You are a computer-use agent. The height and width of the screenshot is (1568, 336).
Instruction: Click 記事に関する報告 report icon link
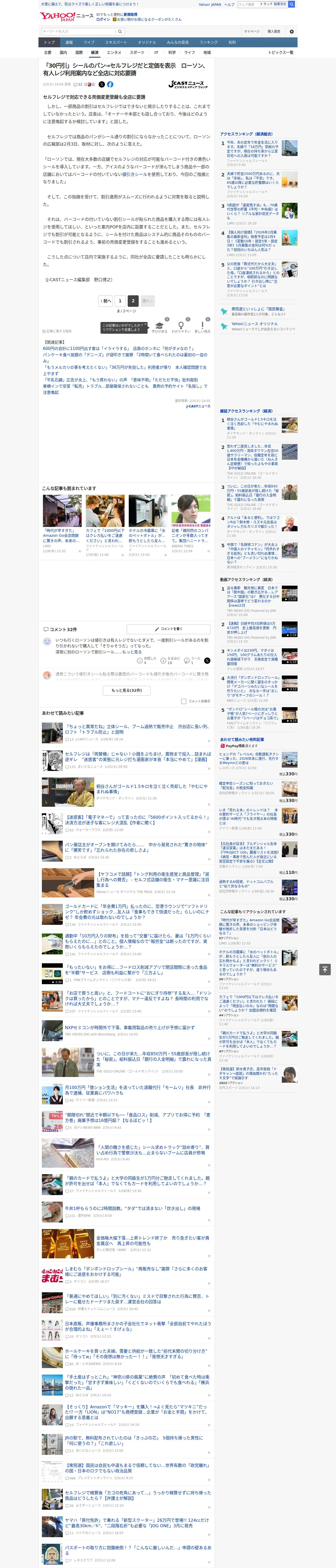pyautogui.click(x=57, y=331)
